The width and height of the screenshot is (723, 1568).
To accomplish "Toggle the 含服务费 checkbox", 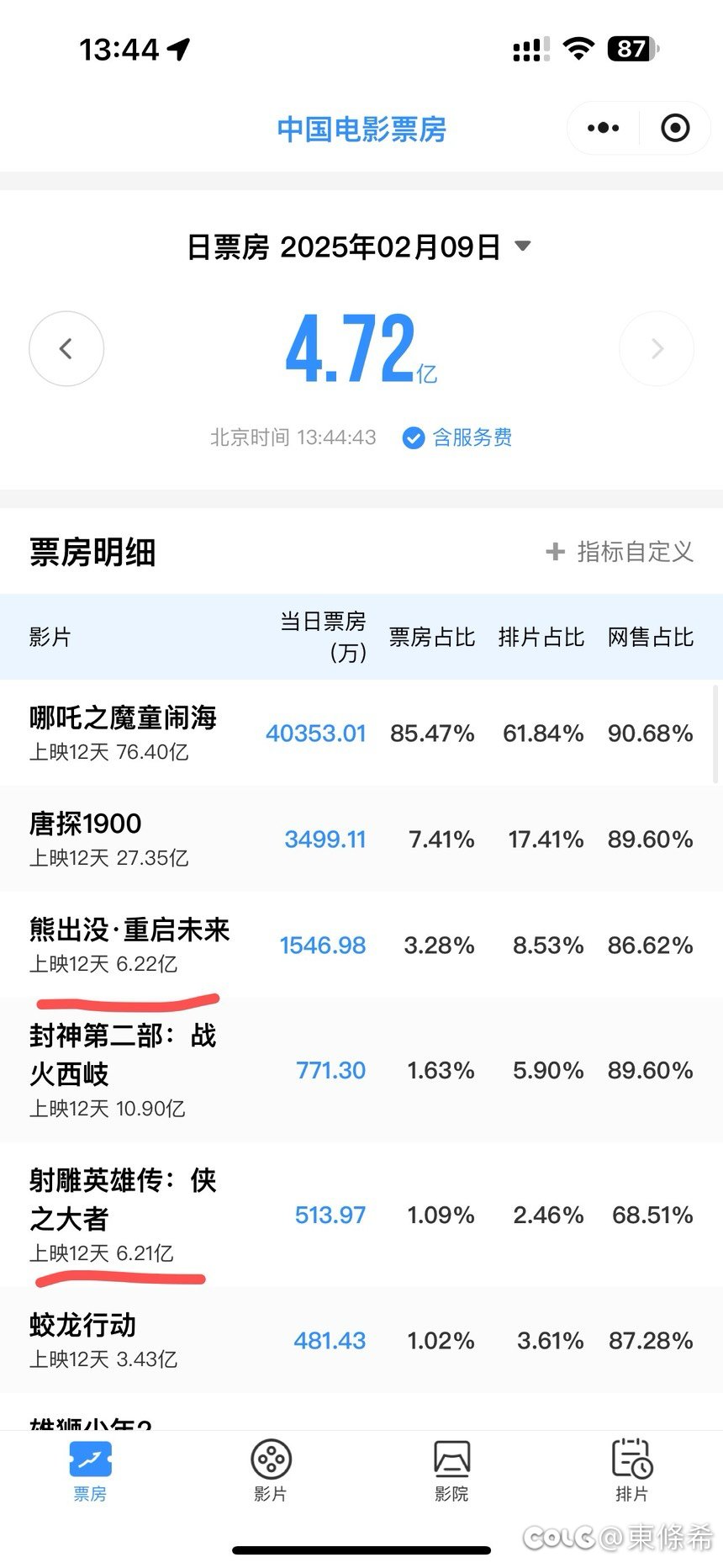I will (413, 437).
